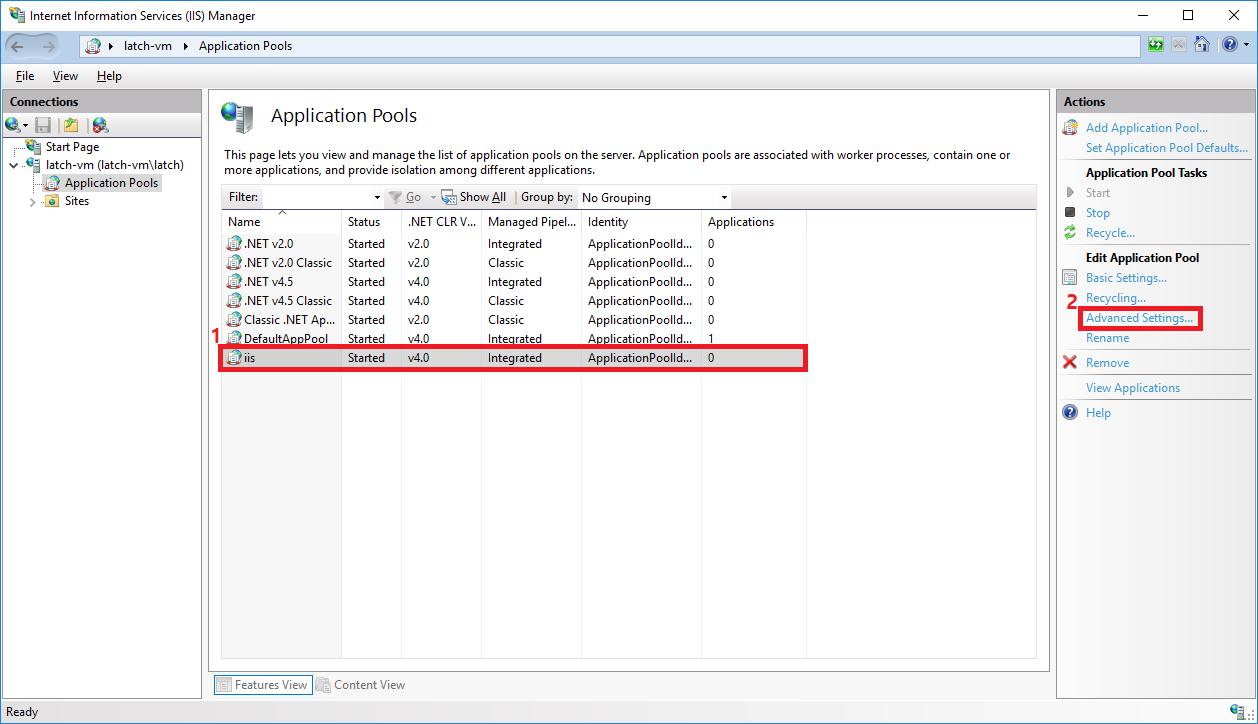
Task: Click the Create New Connection globe icon
Action: [13, 125]
